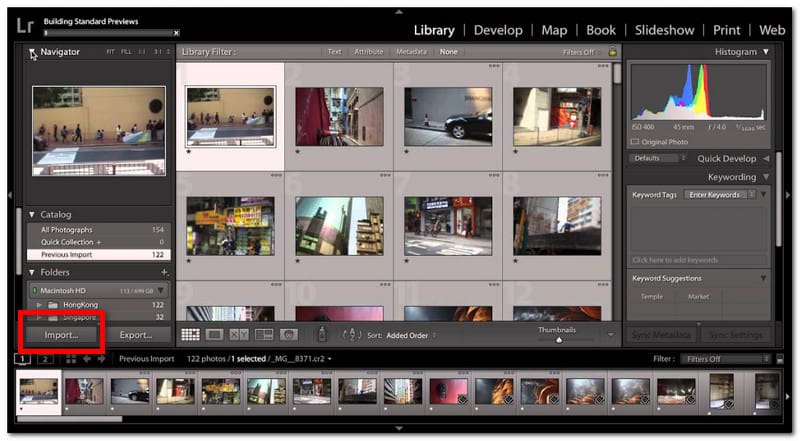
Task: Enable Metadata filter in Library Filter
Action: pos(411,52)
